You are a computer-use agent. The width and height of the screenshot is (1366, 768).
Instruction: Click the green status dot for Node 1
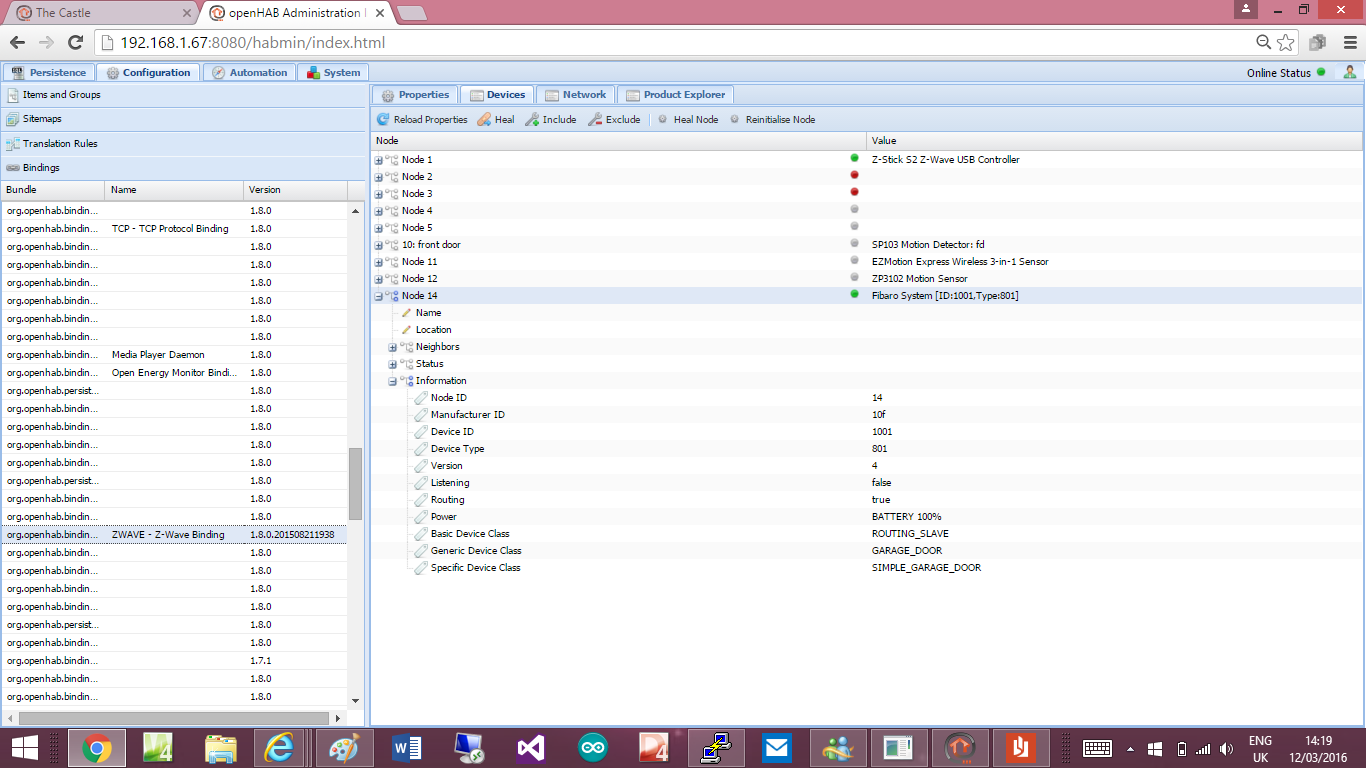[854, 158]
